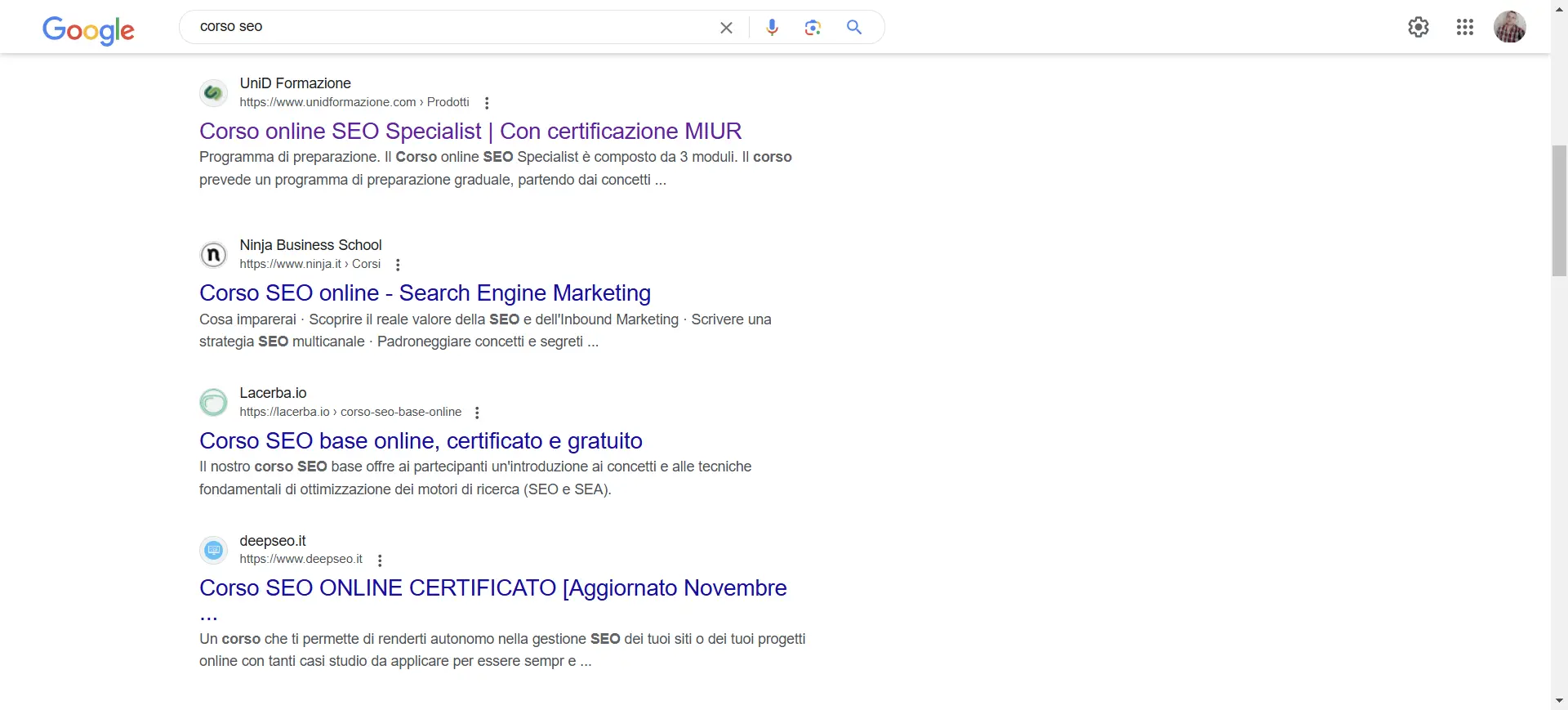The height and width of the screenshot is (710, 1568).
Task: Click the www.deepseo.it URL
Action: click(301, 559)
